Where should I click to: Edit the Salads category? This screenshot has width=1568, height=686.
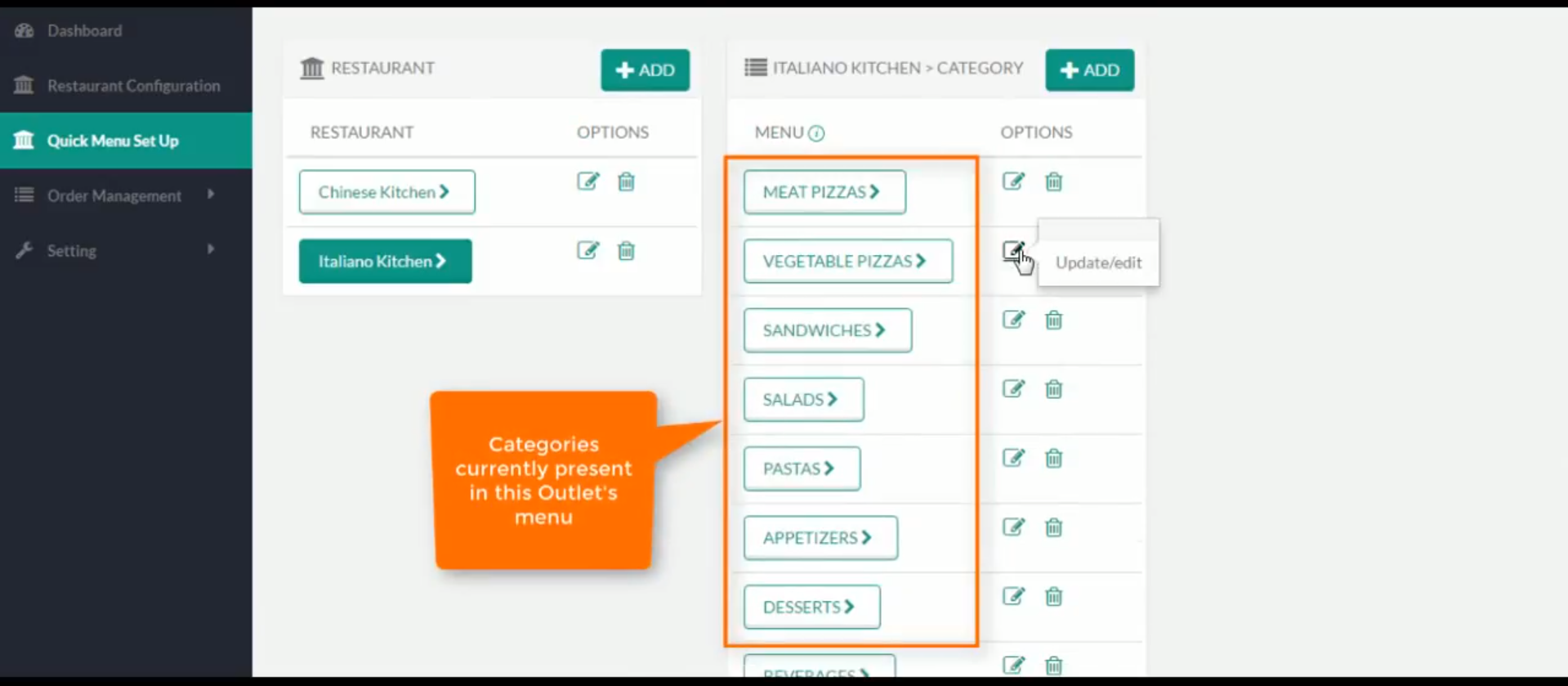(1013, 388)
